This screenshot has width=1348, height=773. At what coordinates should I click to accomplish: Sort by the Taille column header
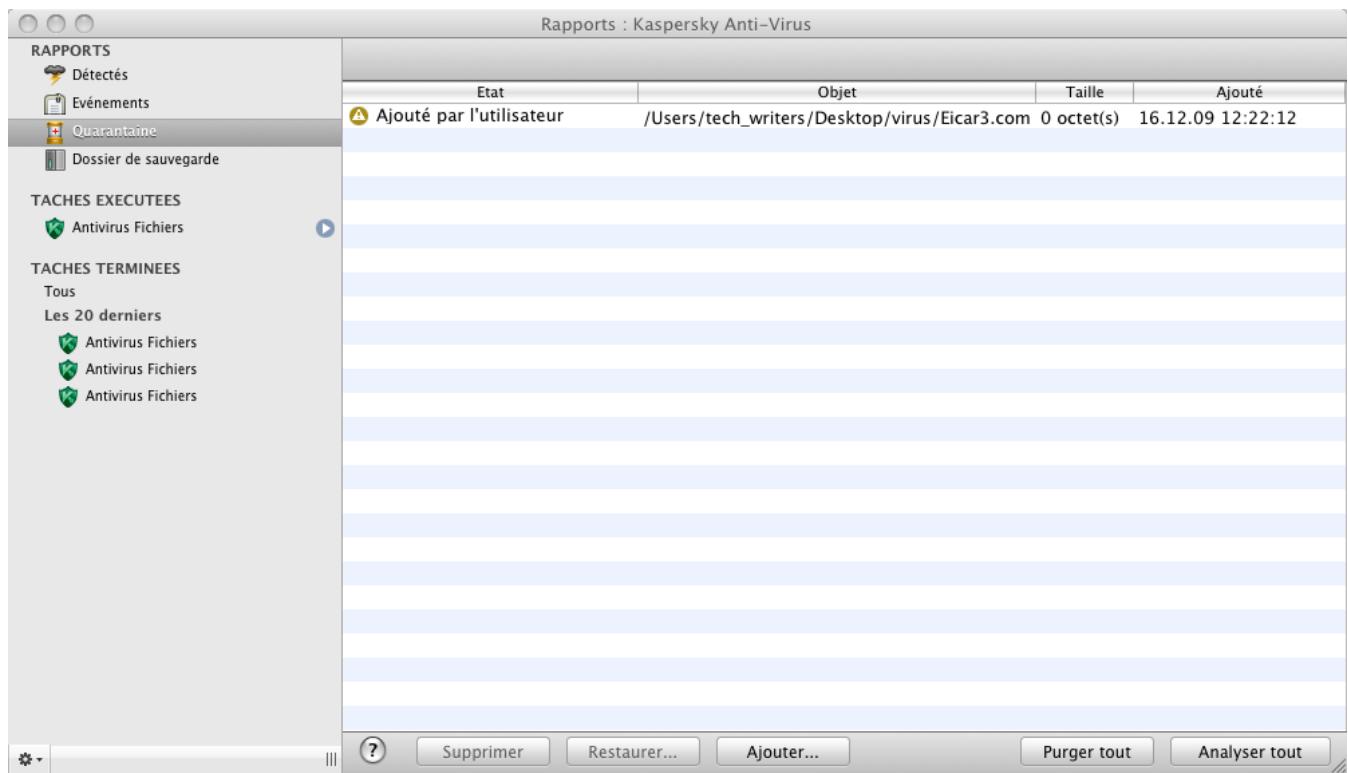(x=1085, y=92)
